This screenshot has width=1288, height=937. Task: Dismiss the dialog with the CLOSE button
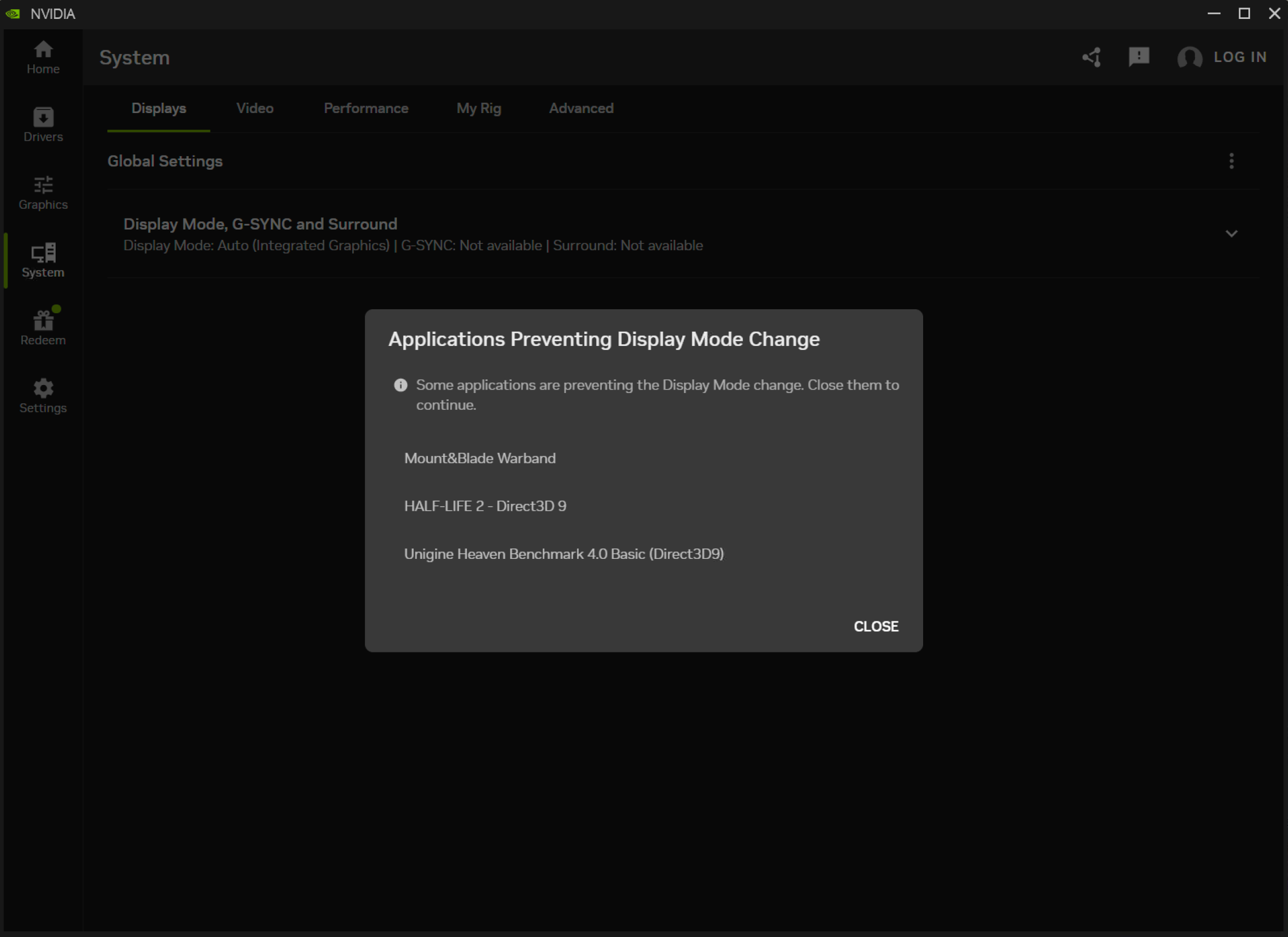(875, 626)
